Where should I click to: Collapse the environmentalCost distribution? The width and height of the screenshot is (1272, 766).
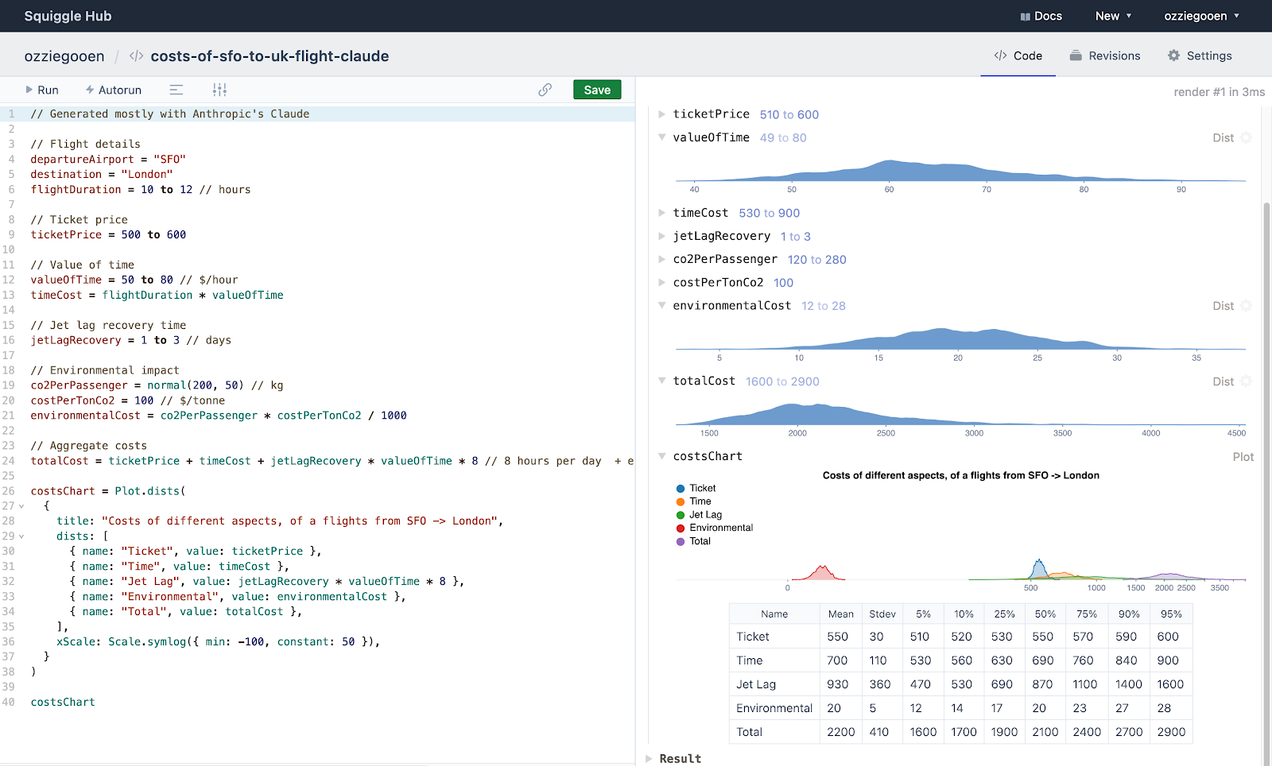[x=661, y=305]
